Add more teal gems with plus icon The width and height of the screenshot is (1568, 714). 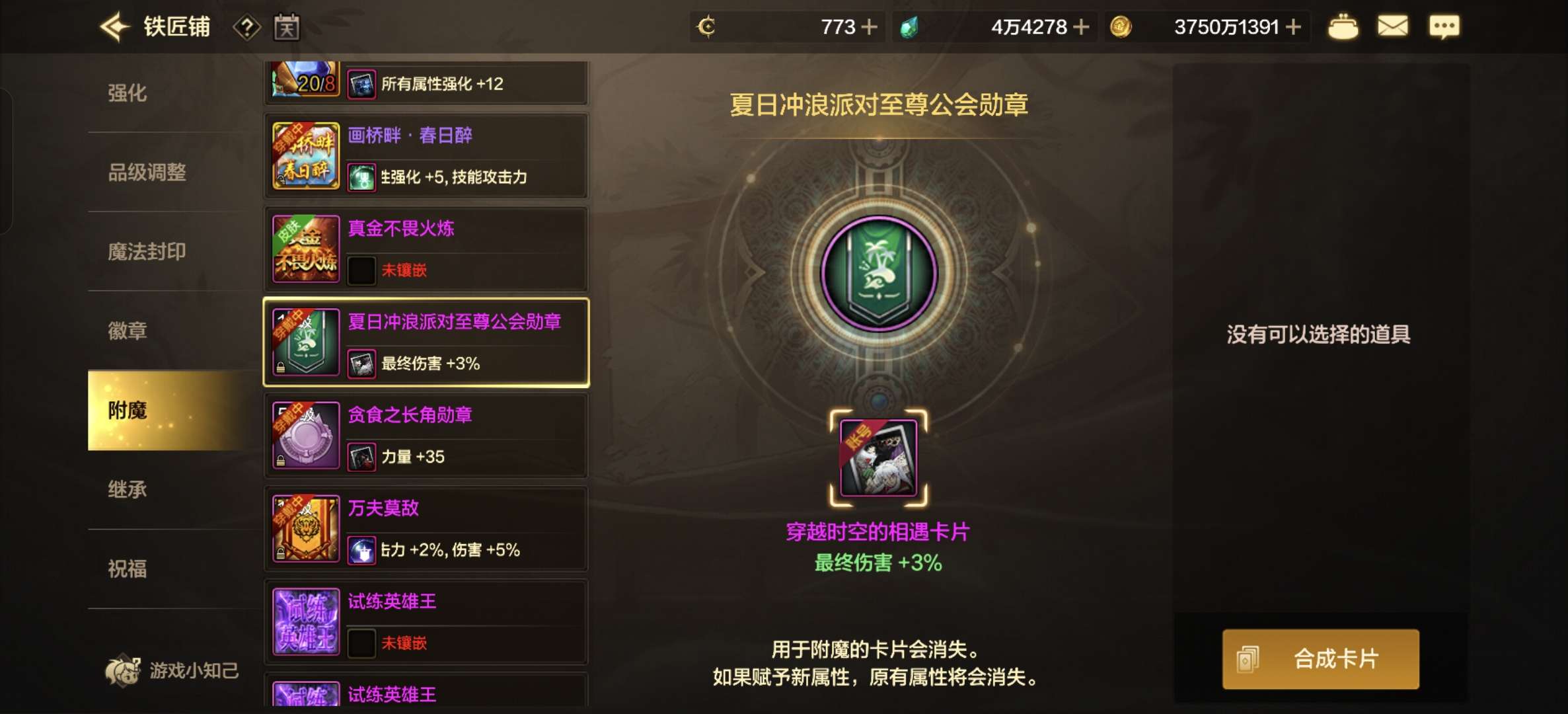1081,27
